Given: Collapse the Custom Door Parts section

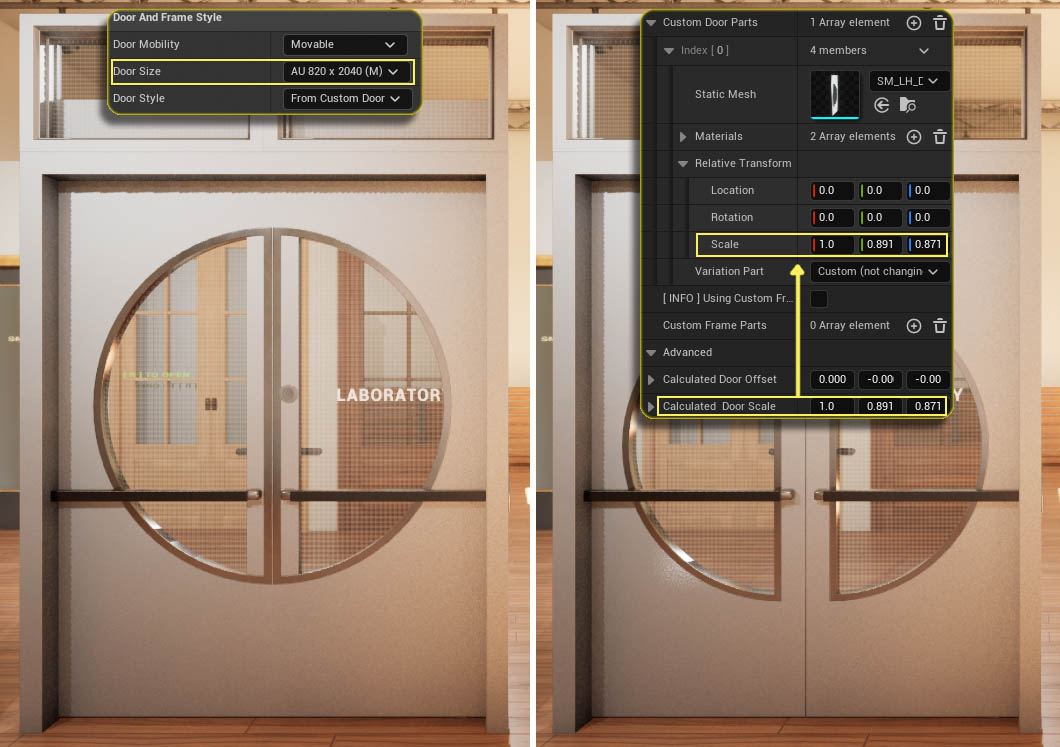Looking at the screenshot, I should (x=651, y=22).
